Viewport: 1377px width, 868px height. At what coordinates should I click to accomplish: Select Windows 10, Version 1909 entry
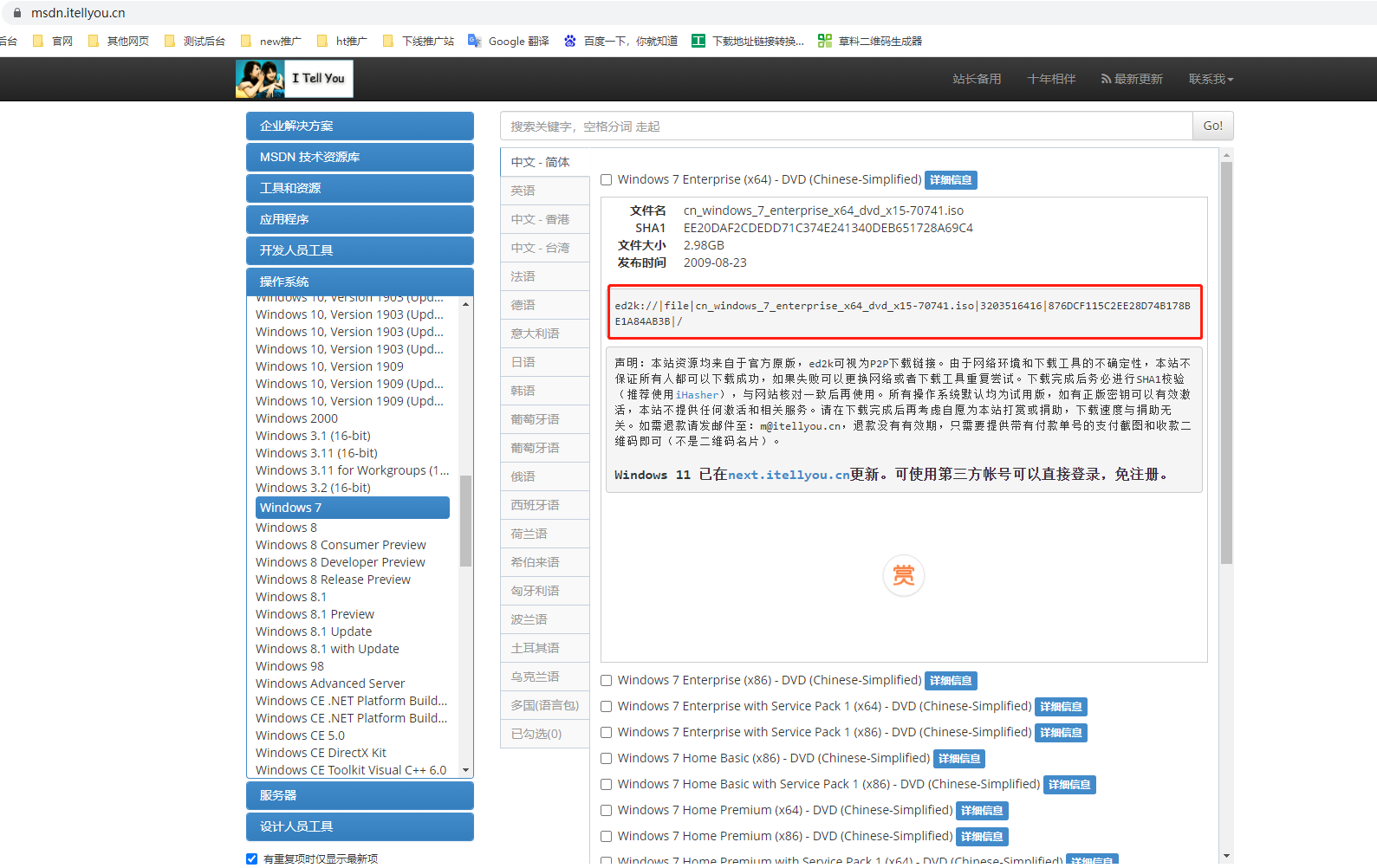329,366
